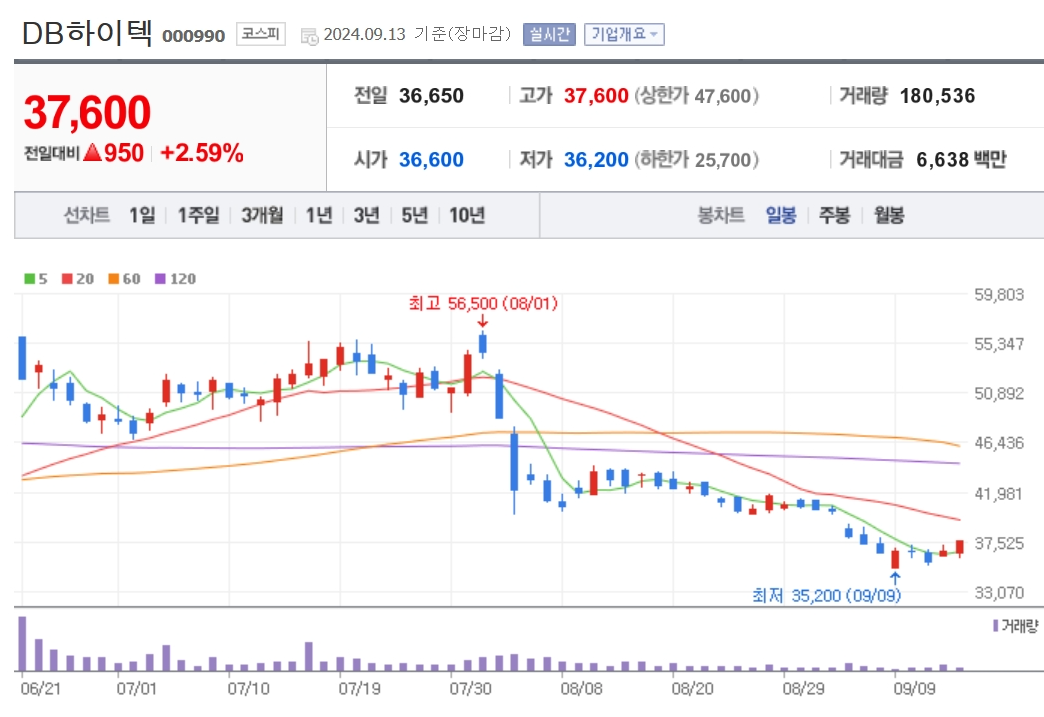Click the 실시간 real-time button
1044x717 pixels.
(549, 35)
